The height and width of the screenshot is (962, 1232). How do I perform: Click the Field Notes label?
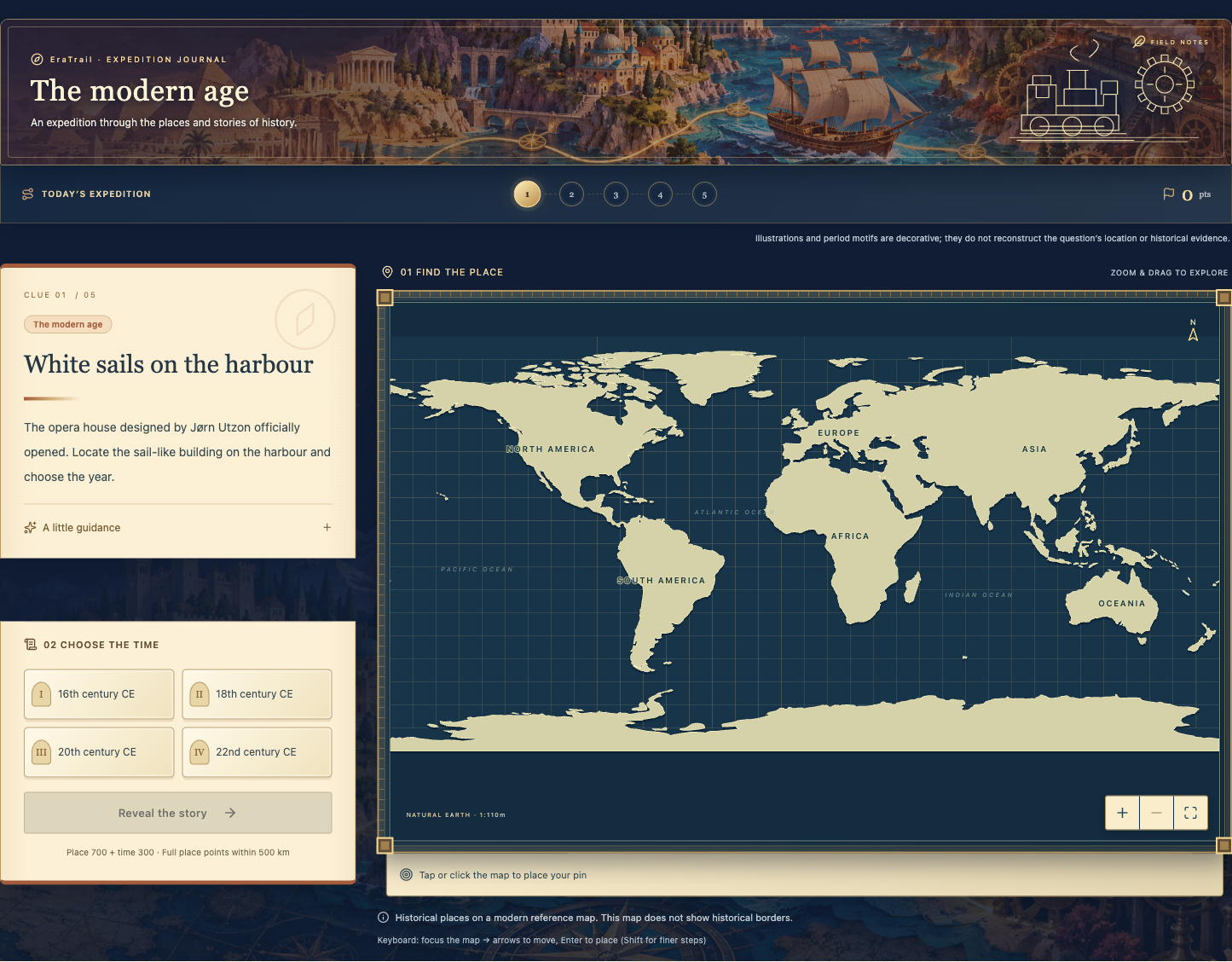tap(1179, 42)
